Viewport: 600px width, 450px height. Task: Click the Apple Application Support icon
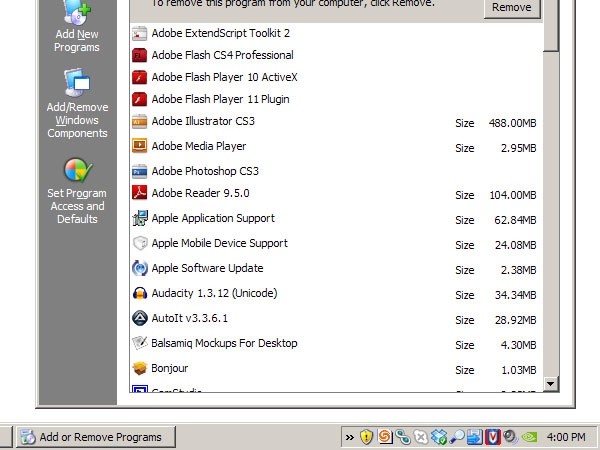[x=140, y=218]
